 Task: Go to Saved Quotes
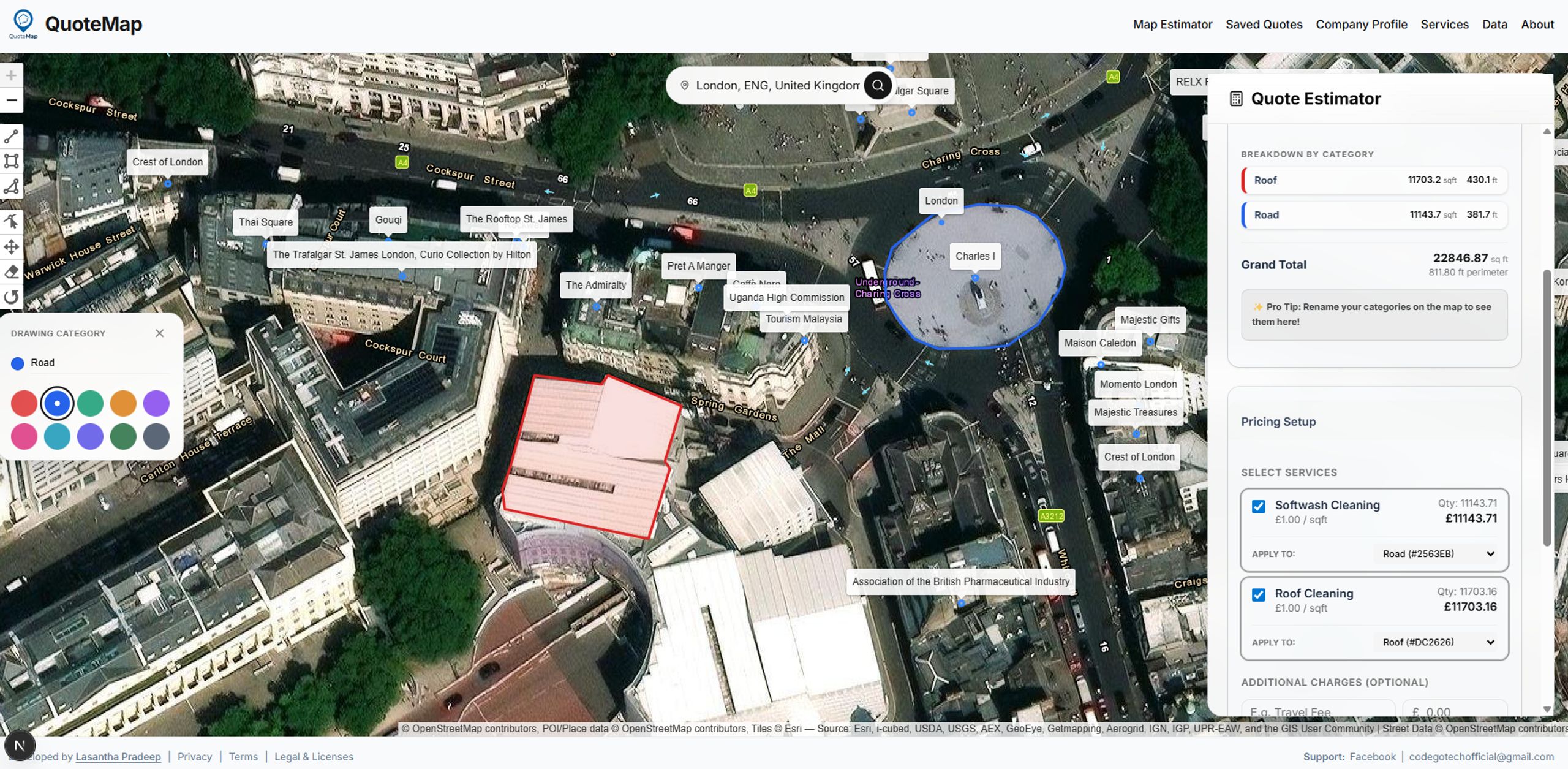click(1264, 25)
